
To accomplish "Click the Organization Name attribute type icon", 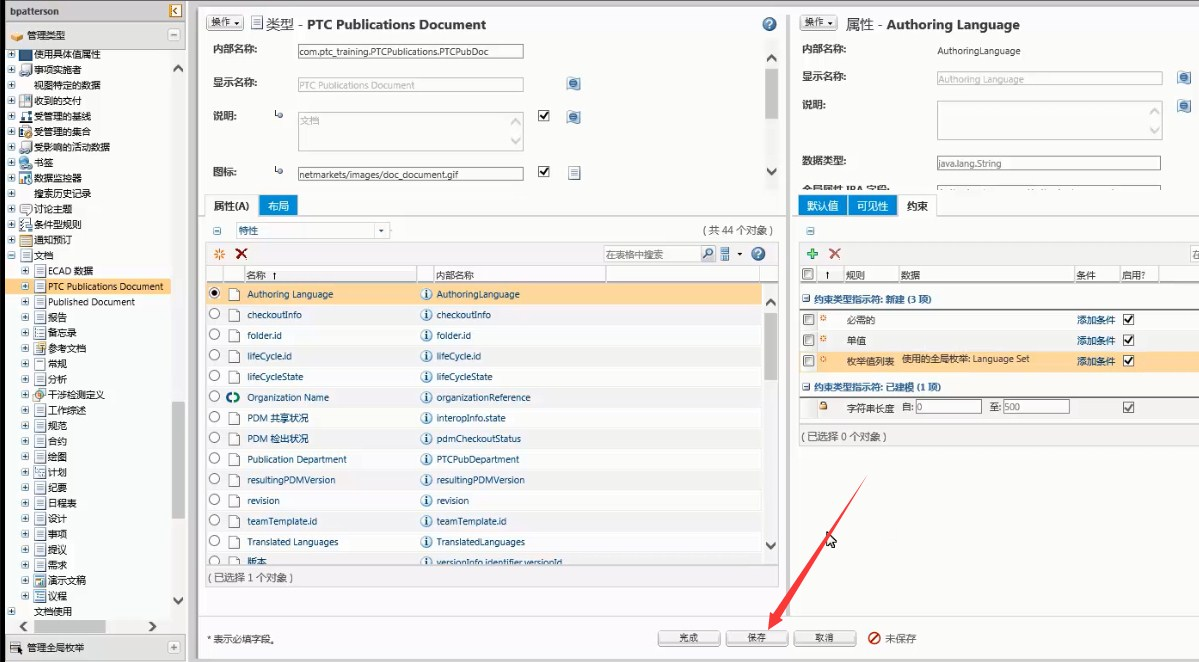I will (233, 397).
